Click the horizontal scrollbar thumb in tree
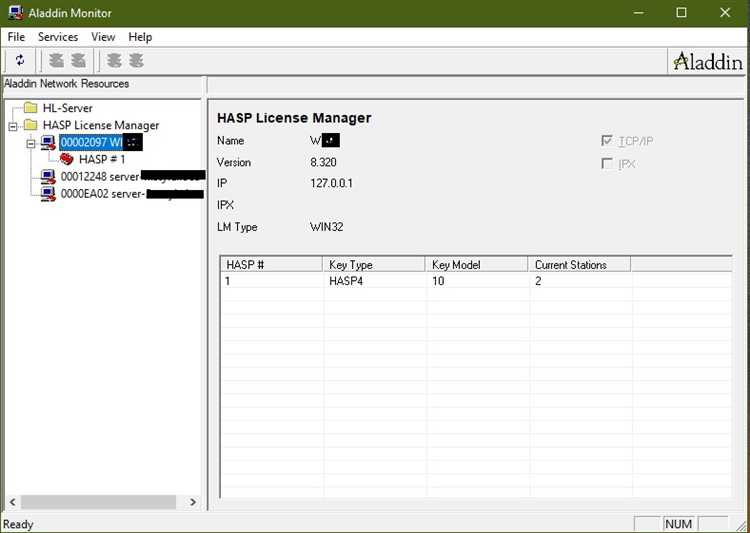The image size is (750, 533). pyautogui.click(x=98, y=502)
